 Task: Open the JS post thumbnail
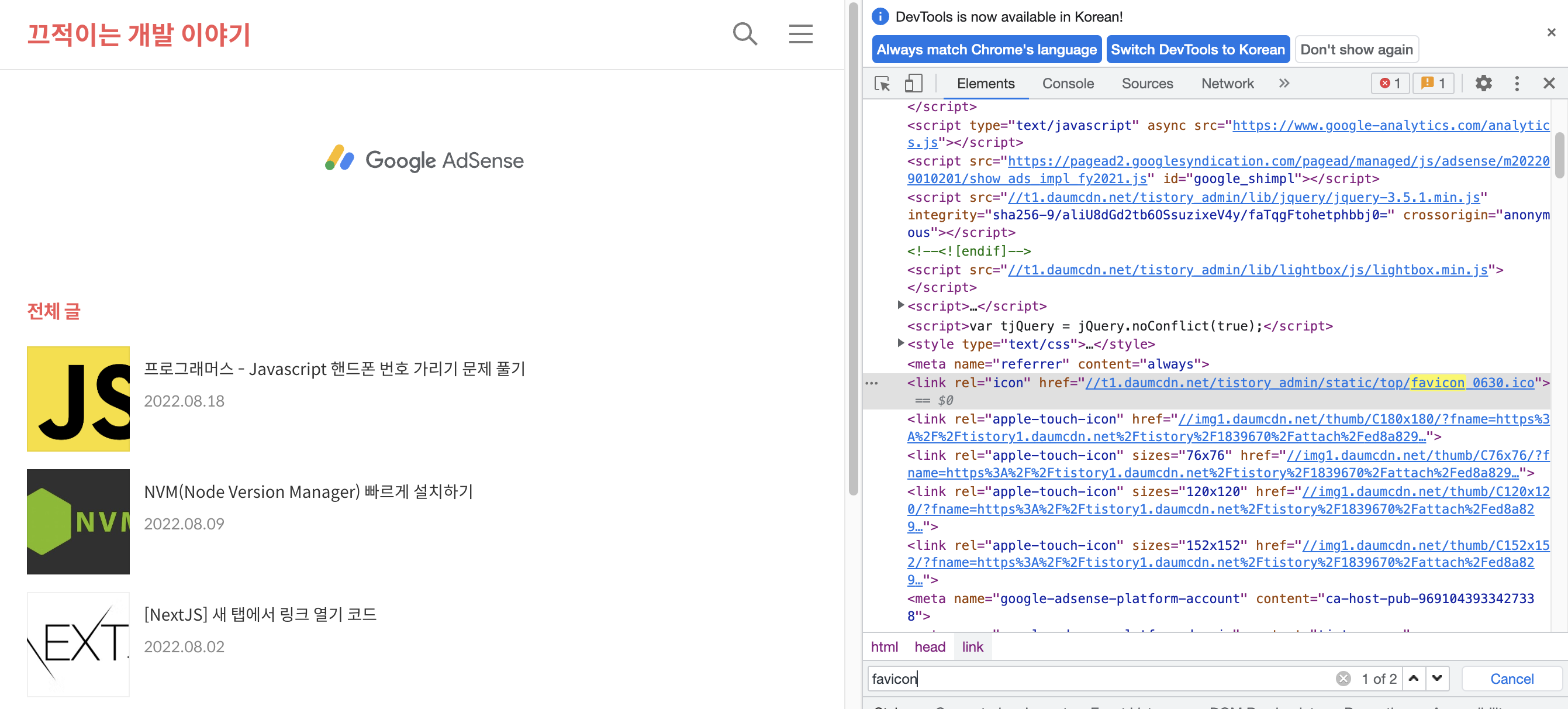(x=78, y=399)
